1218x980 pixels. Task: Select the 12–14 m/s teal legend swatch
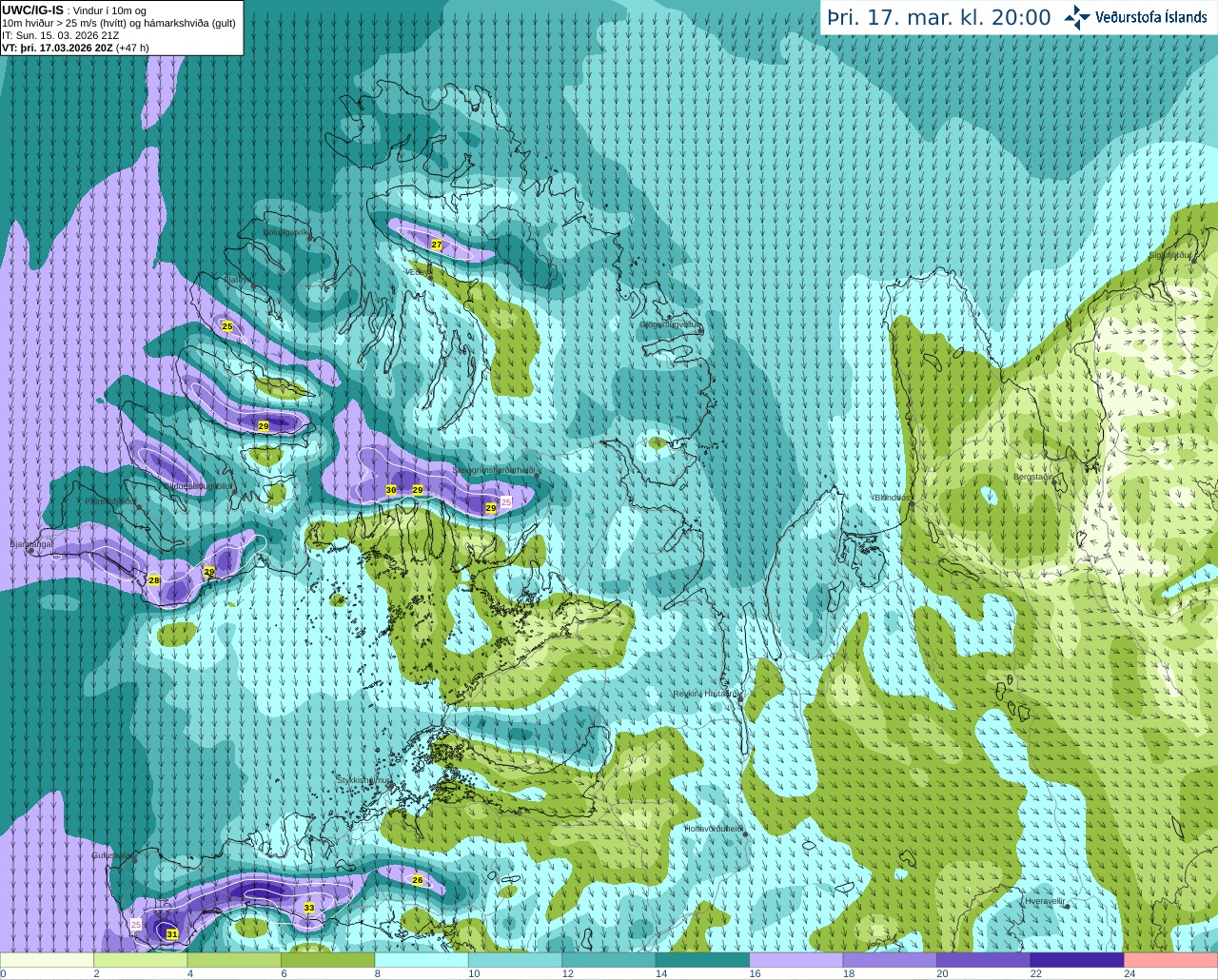(x=609, y=960)
